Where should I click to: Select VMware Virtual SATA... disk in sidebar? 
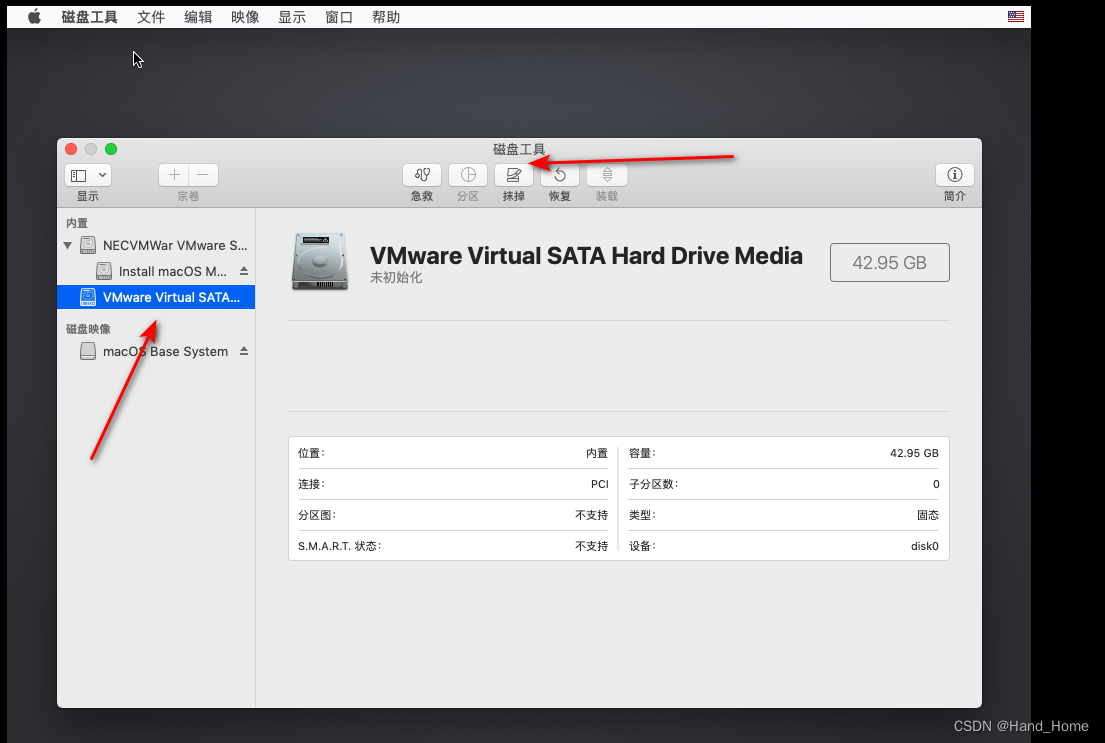point(156,297)
